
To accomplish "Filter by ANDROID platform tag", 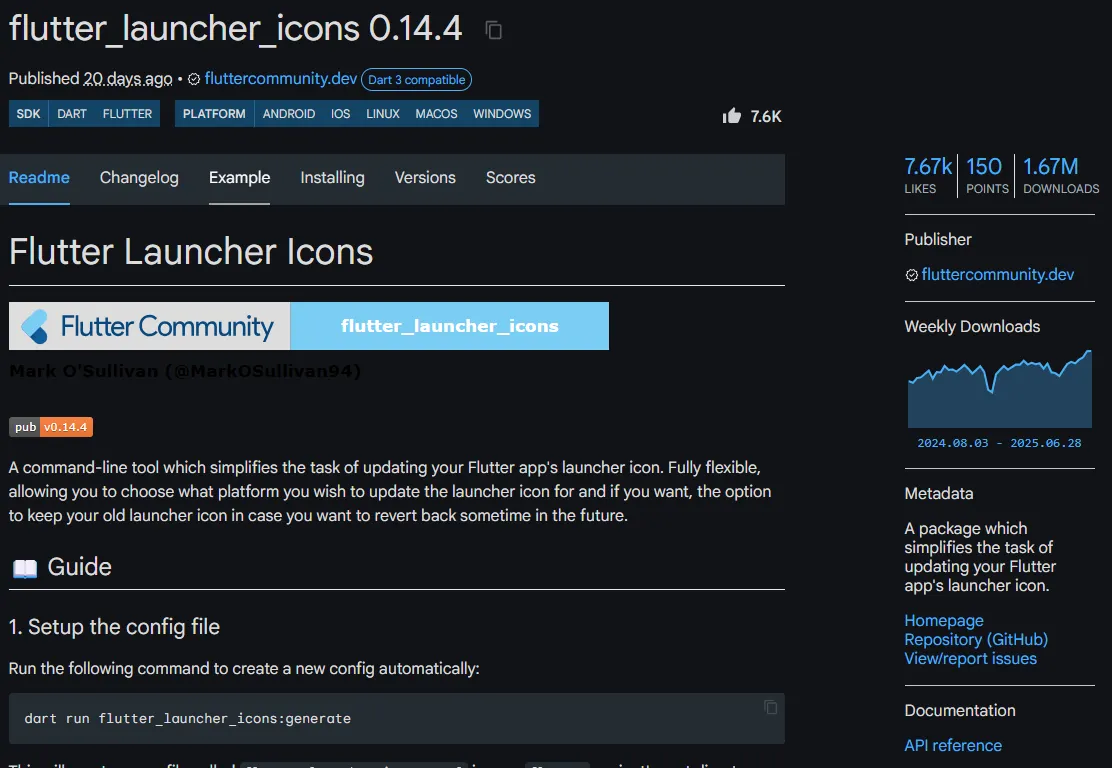I will [289, 113].
